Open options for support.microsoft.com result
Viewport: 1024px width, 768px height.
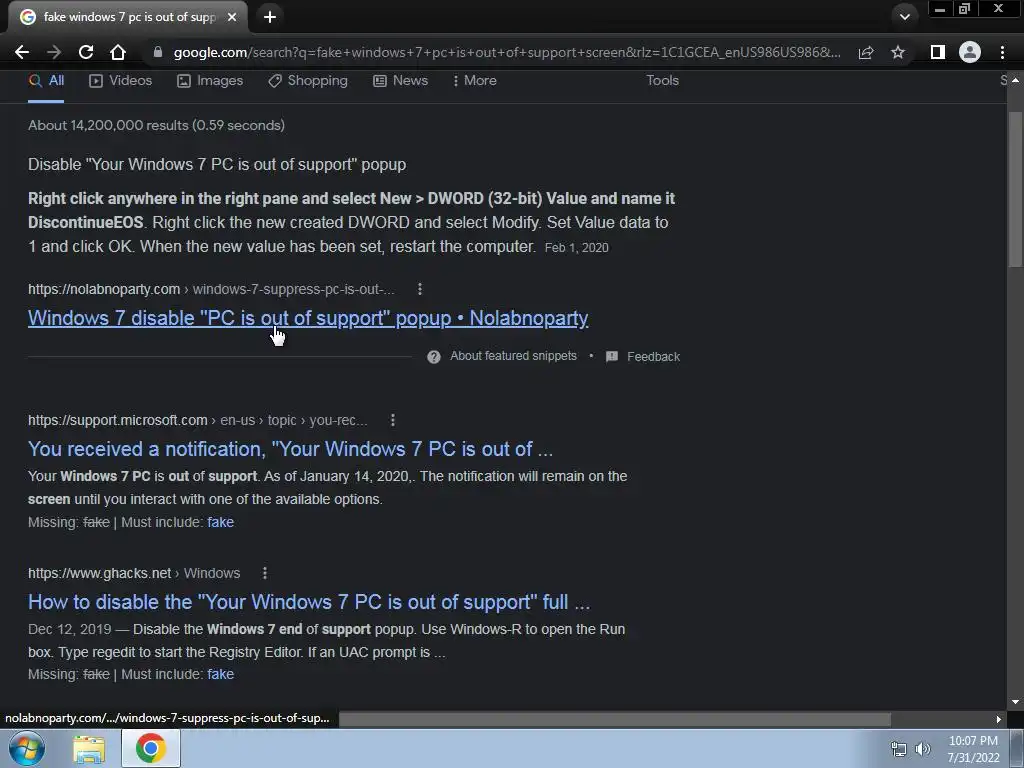click(392, 420)
